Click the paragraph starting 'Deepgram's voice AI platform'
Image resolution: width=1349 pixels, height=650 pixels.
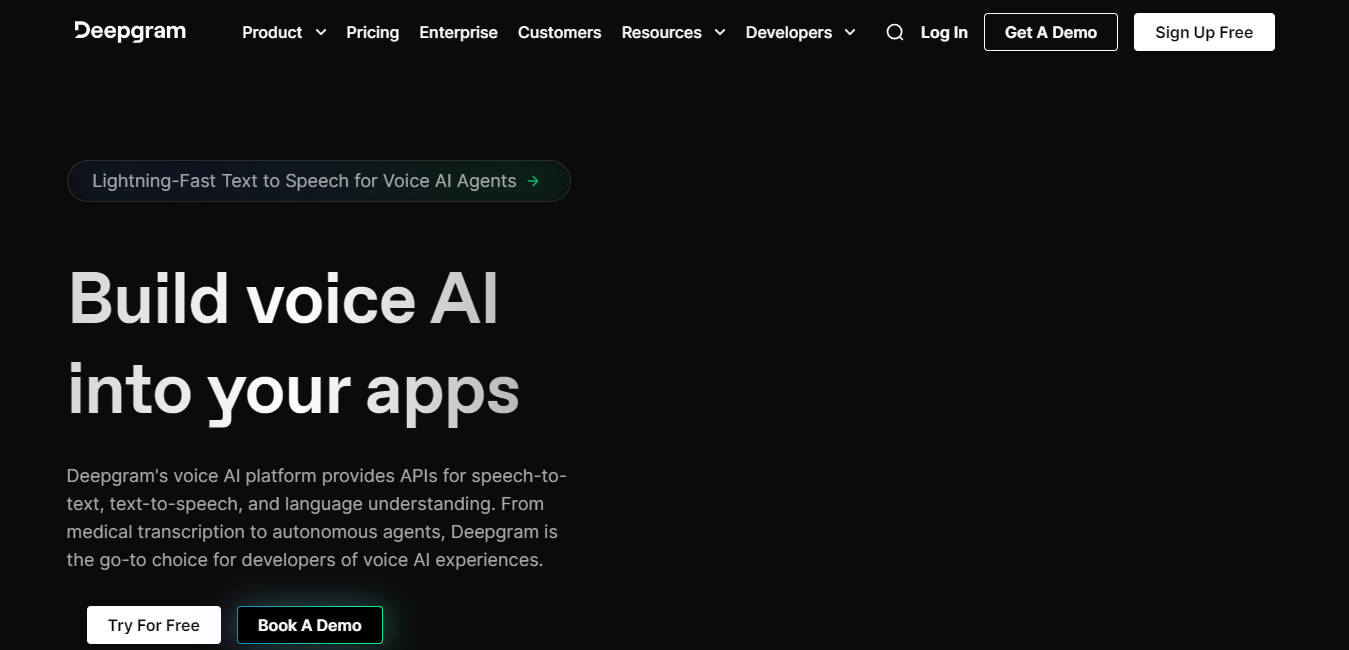(317, 518)
